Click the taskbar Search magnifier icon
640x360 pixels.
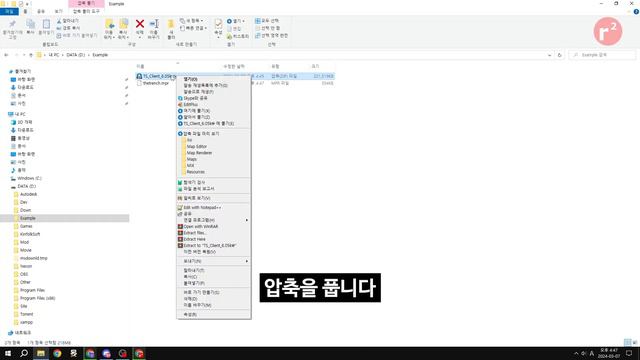point(24,353)
